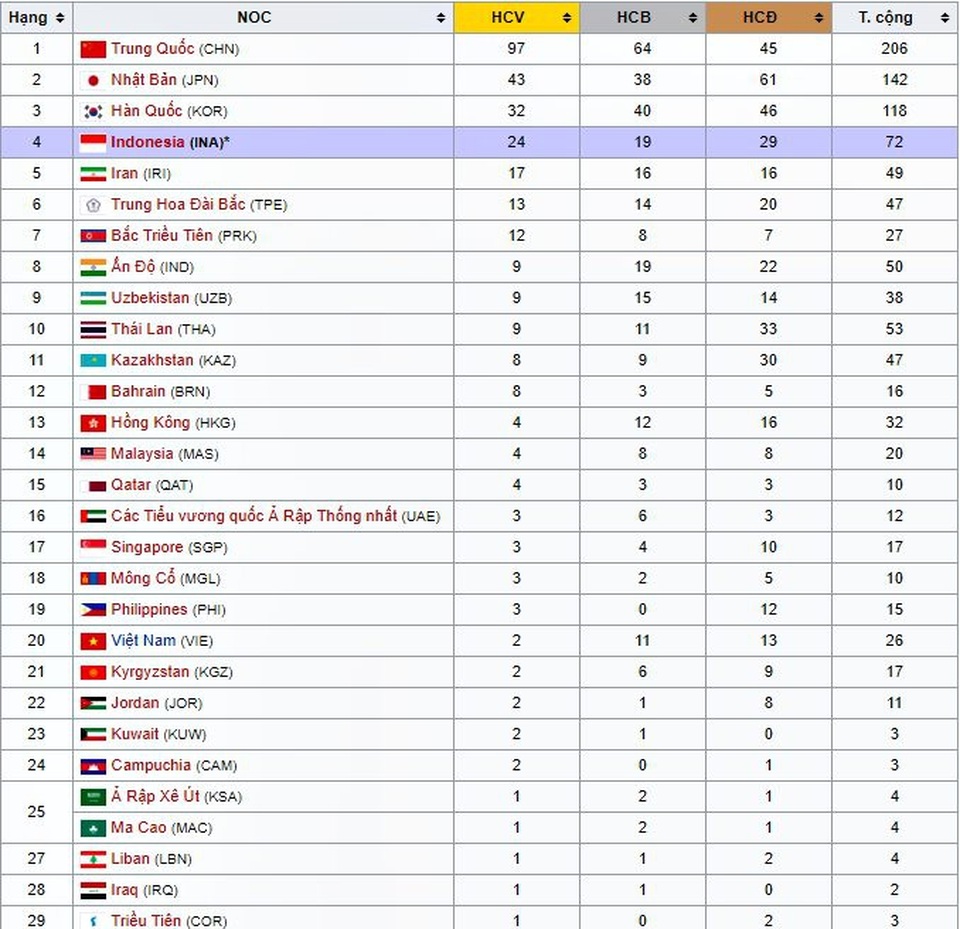Open the Indonesia link
The height and width of the screenshot is (929, 960).
pos(148,143)
